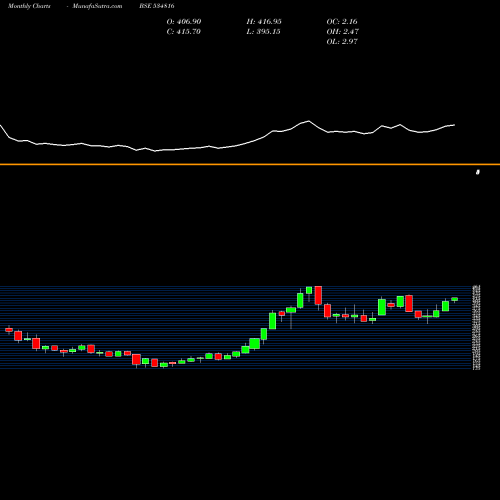Click the "MunafaSutra.com" label
500x500 pixels.
pyautogui.click(x=97, y=6)
